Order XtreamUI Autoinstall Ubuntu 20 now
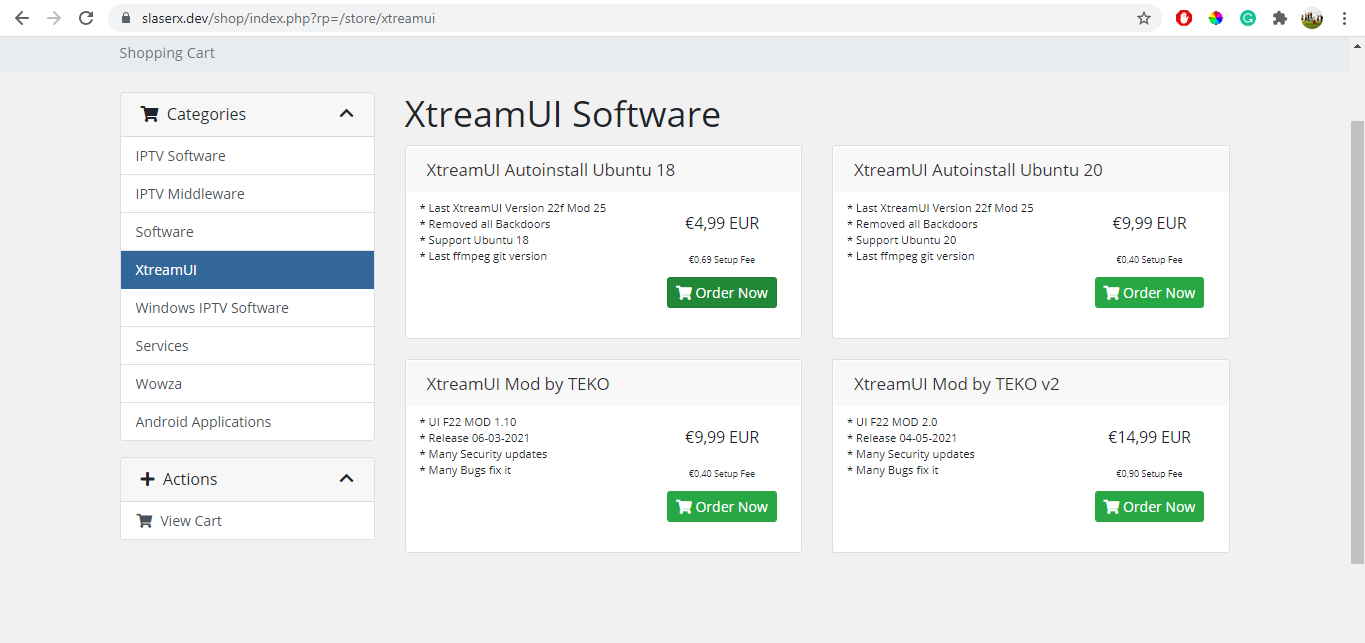1365x643 pixels. [x=1149, y=293]
